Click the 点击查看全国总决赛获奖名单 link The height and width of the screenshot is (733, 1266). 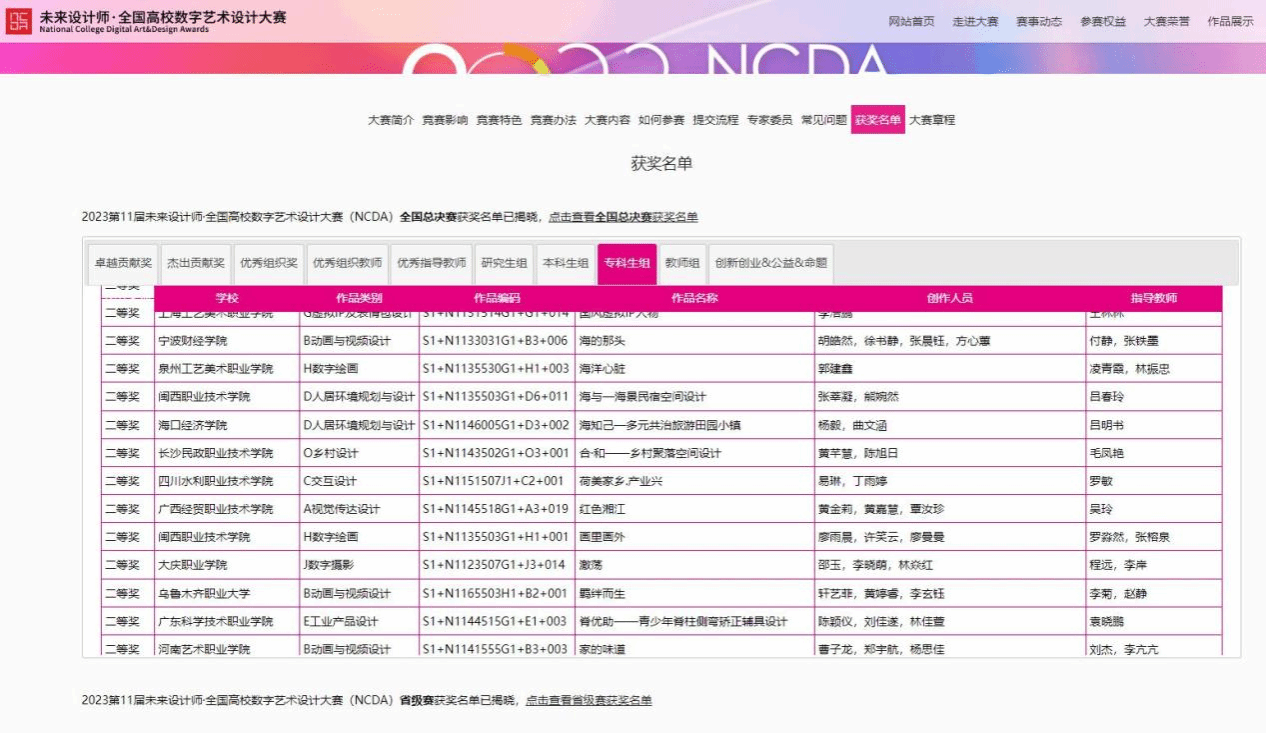[623, 217]
